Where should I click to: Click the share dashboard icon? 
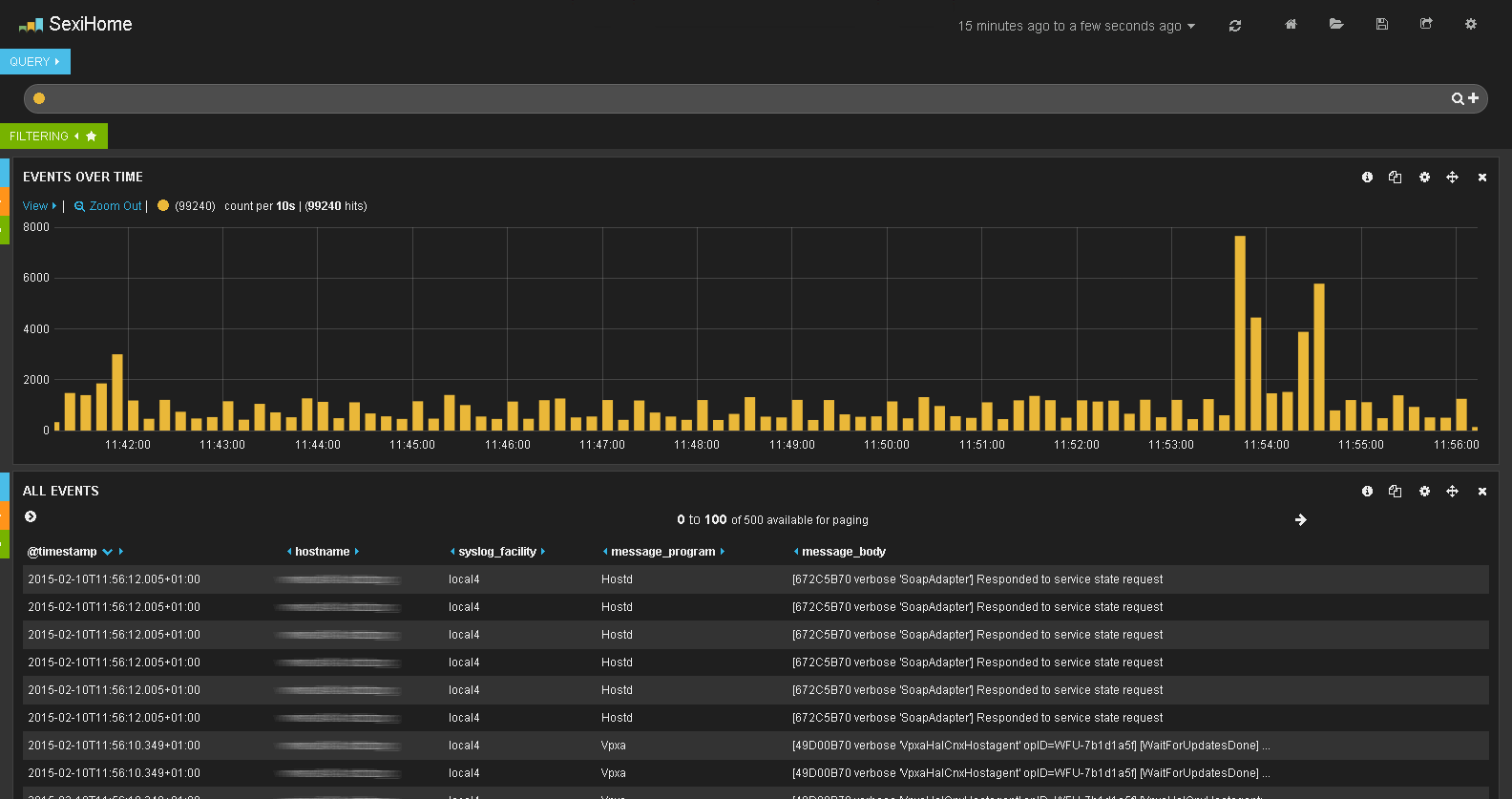coord(1426,24)
